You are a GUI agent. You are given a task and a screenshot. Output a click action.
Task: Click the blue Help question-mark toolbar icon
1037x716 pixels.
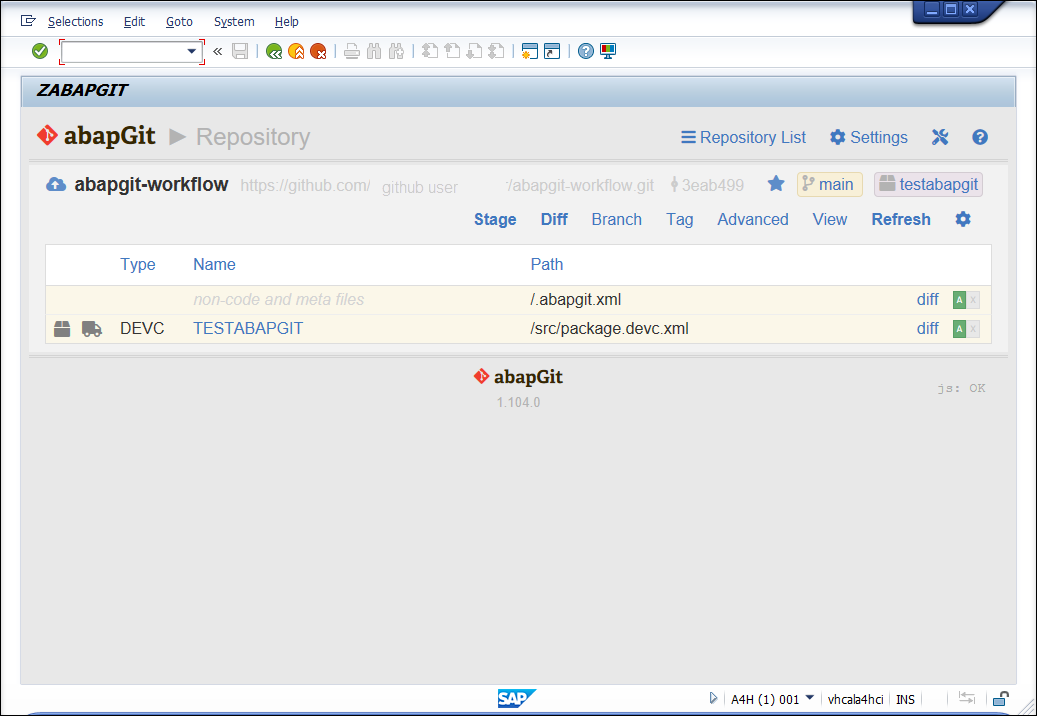click(586, 51)
